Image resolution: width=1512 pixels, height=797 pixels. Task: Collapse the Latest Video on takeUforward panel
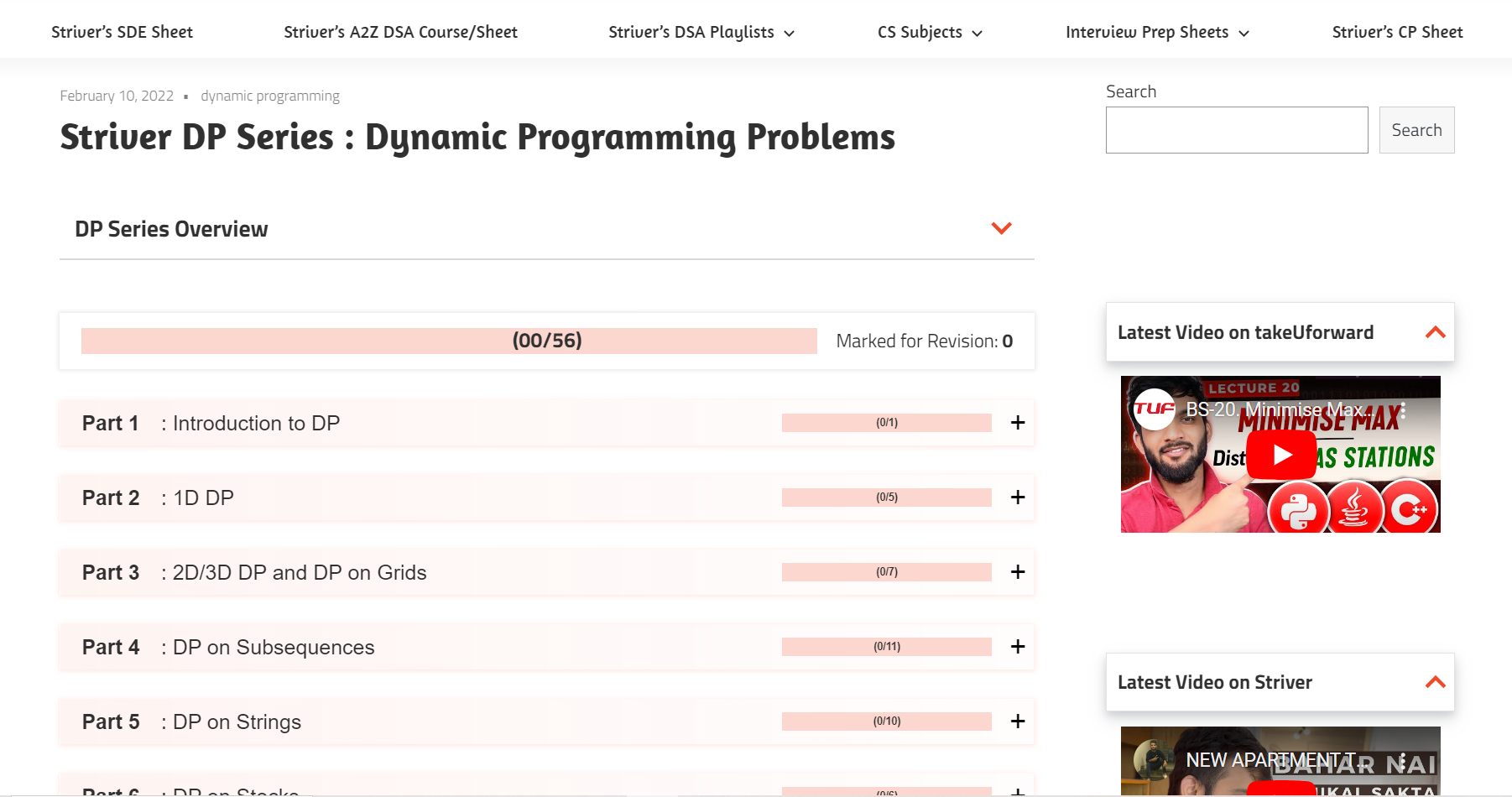pyautogui.click(x=1436, y=332)
